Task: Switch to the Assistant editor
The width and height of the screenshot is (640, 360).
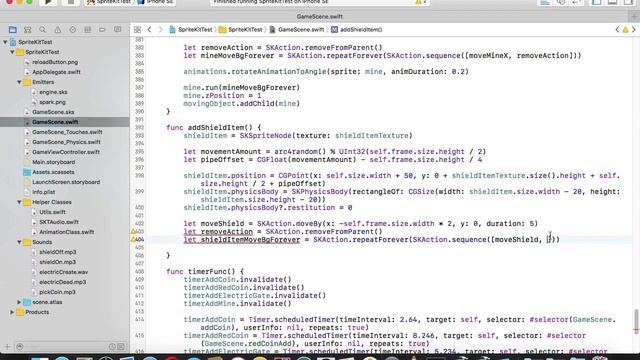Action: [x=561, y=2]
